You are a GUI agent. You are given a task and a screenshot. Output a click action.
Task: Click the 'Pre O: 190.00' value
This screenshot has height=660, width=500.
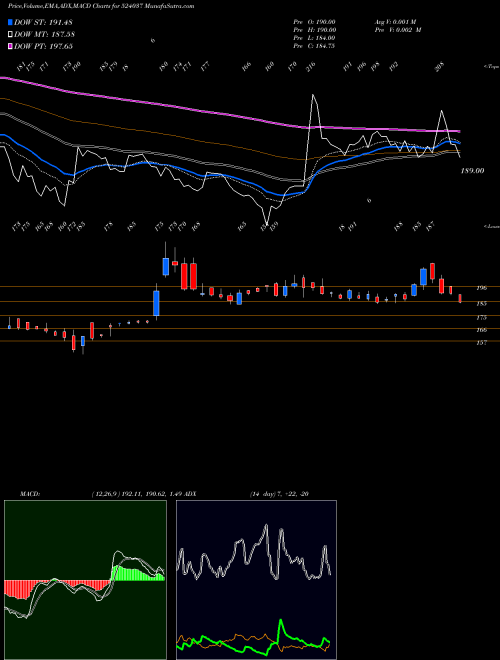[x=314, y=22]
